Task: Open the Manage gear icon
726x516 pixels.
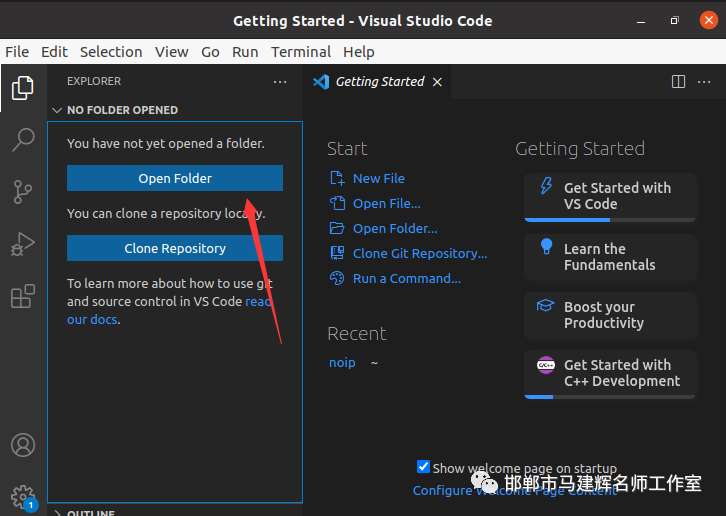Action: pos(23,497)
